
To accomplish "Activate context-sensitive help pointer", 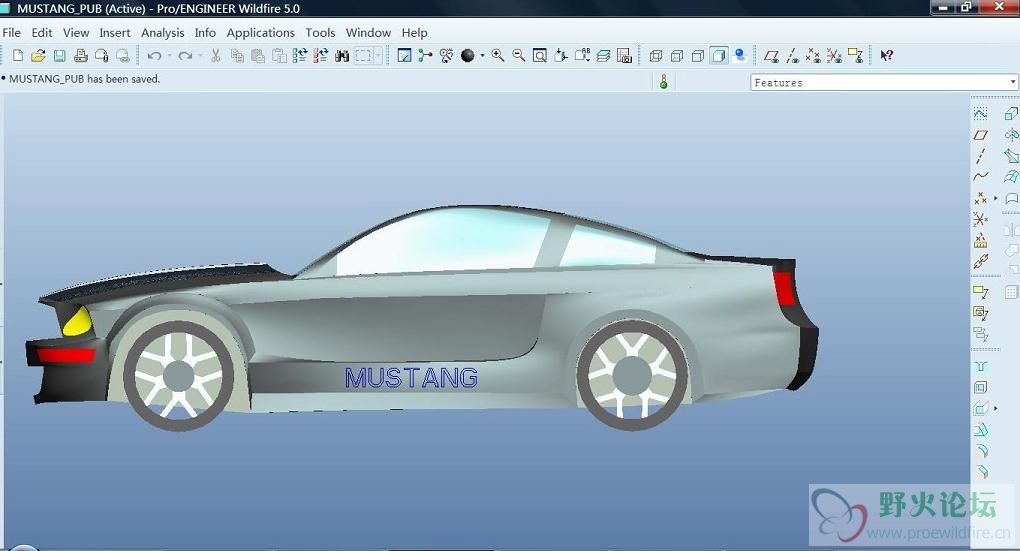I will tap(887, 56).
